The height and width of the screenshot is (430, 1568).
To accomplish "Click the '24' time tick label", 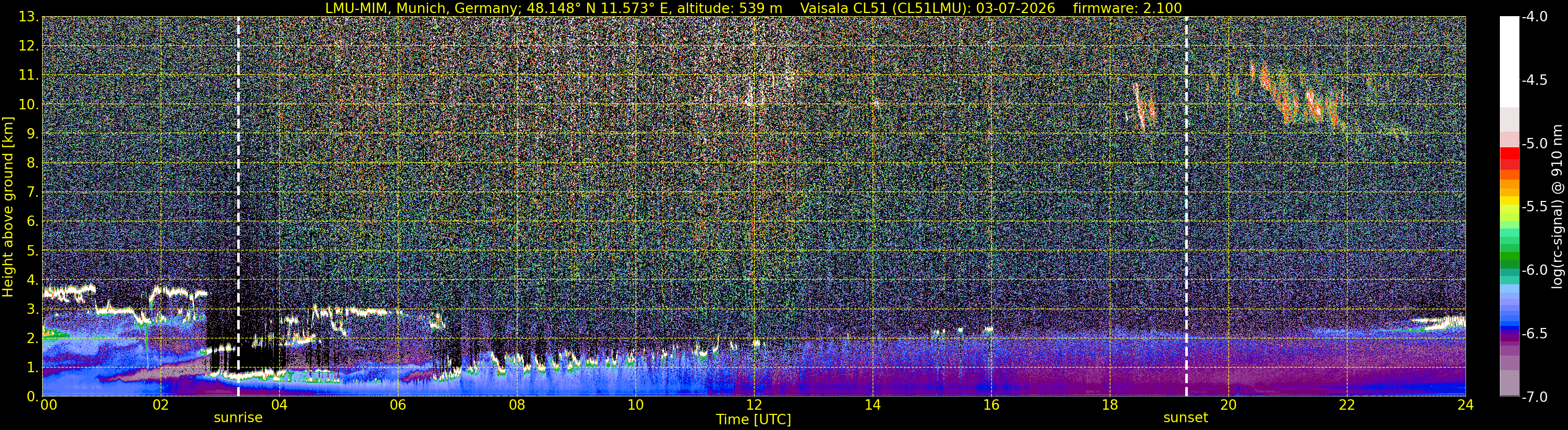I will [1466, 404].
